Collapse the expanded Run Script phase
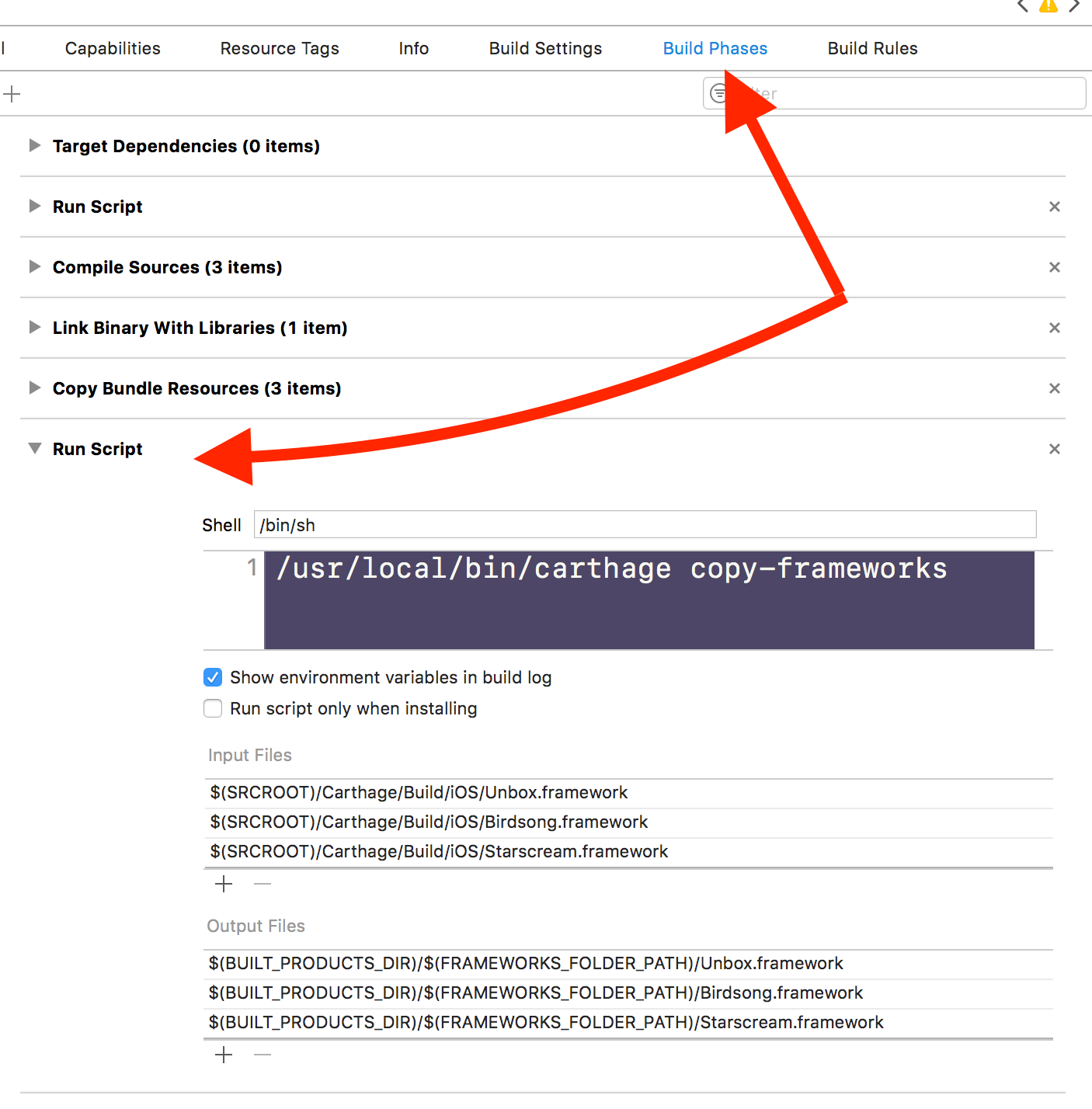The height and width of the screenshot is (1109, 1092). coord(34,448)
